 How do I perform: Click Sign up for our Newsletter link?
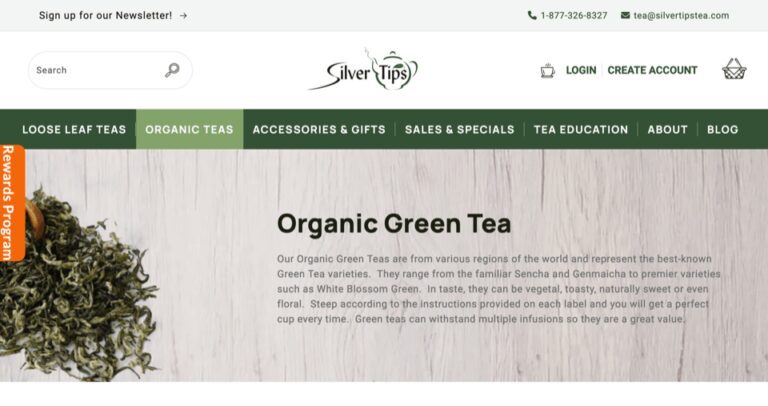[105, 15]
